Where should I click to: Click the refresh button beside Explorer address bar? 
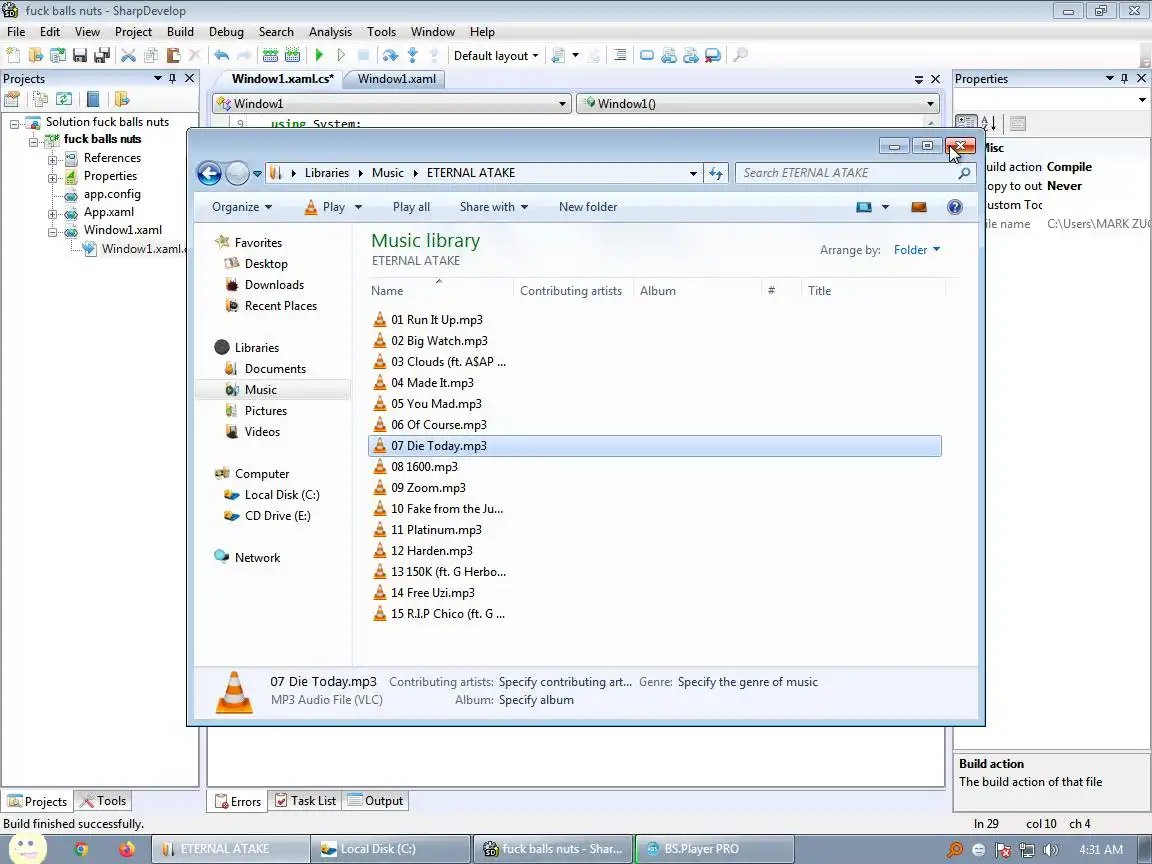click(x=716, y=173)
